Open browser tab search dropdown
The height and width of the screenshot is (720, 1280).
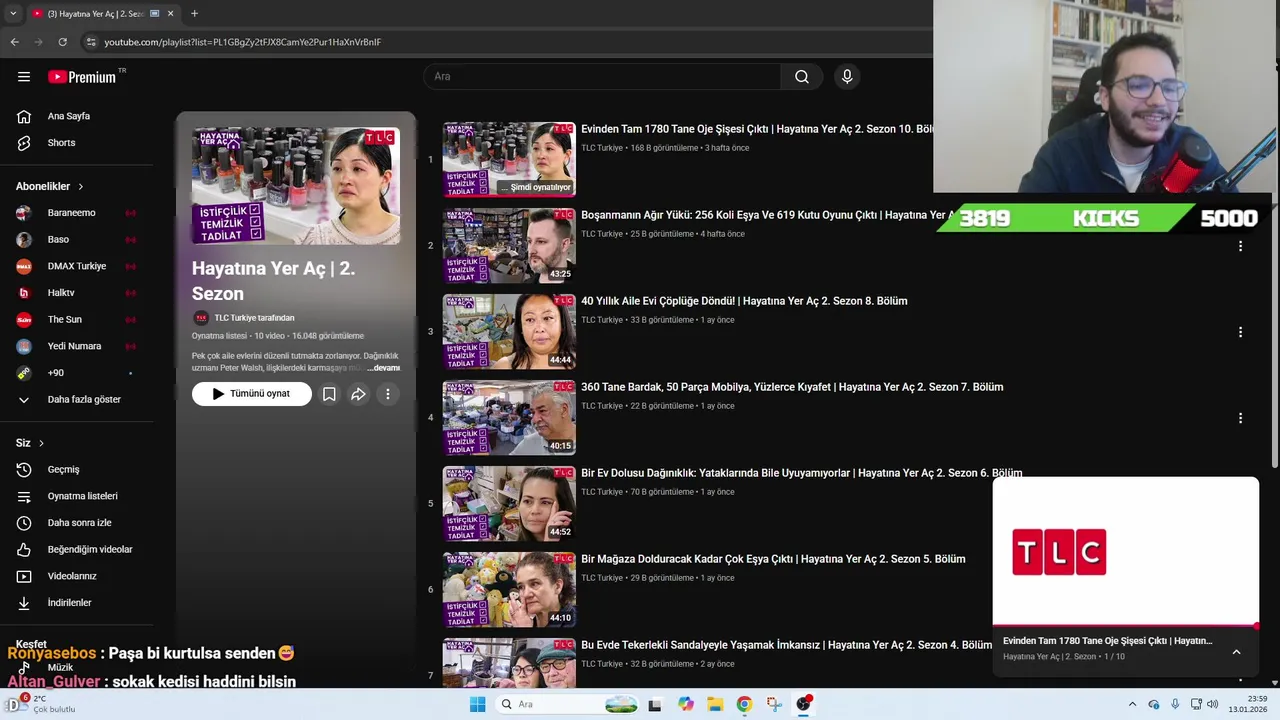coord(12,13)
